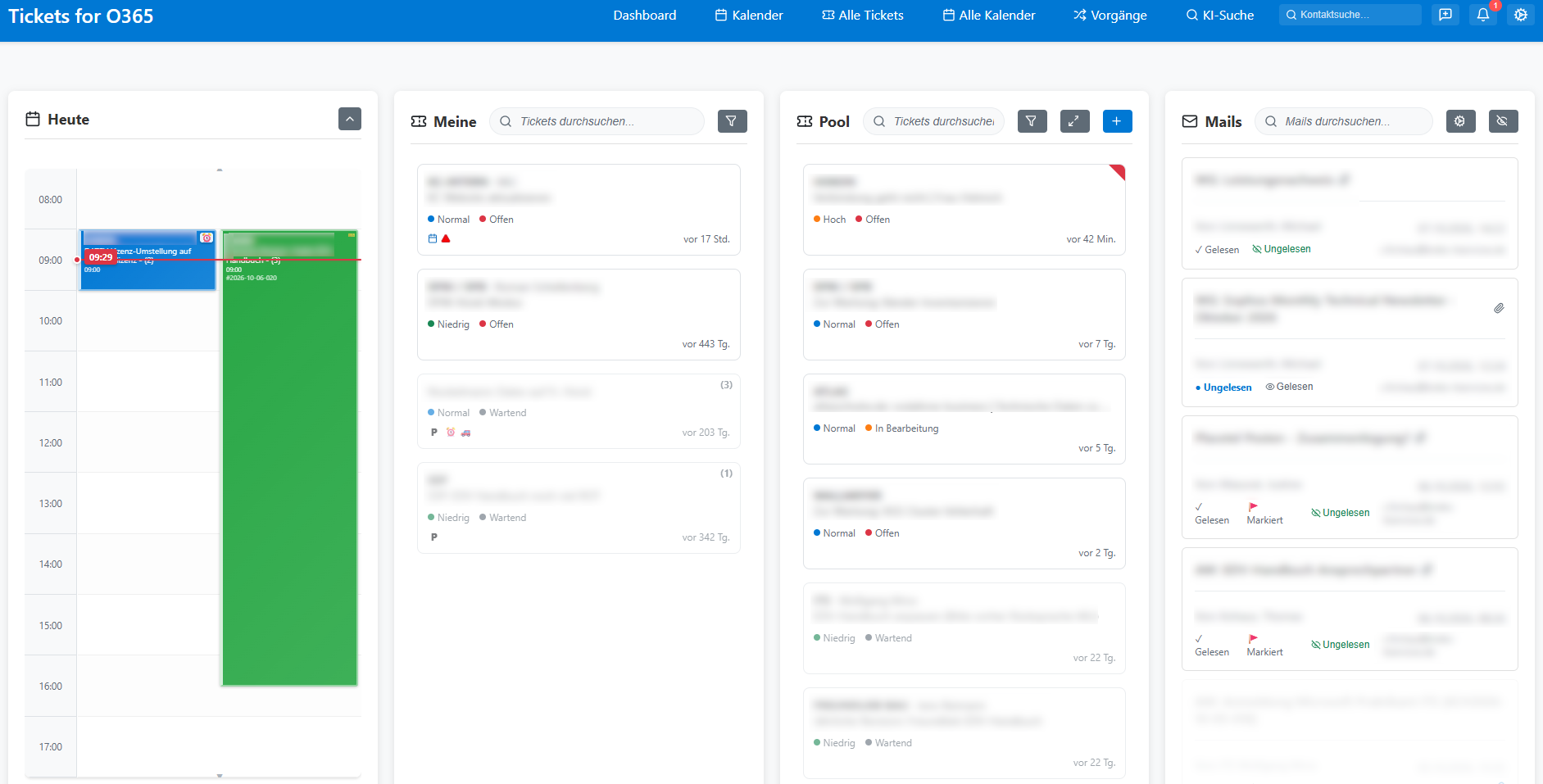The height and width of the screenshot is (784, 1543).
Task: Open the Vorgänge section
Action: (x=1110, y=15)
